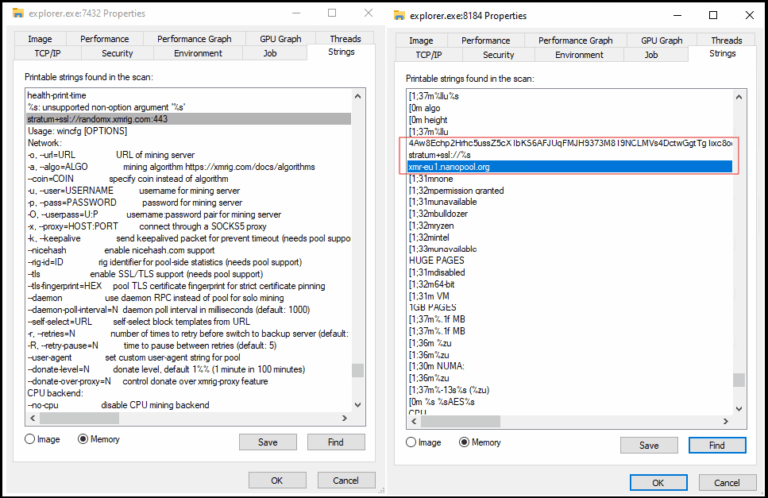Open Security tab in left dialog
The image size is (768, 498).
(117, 53)
